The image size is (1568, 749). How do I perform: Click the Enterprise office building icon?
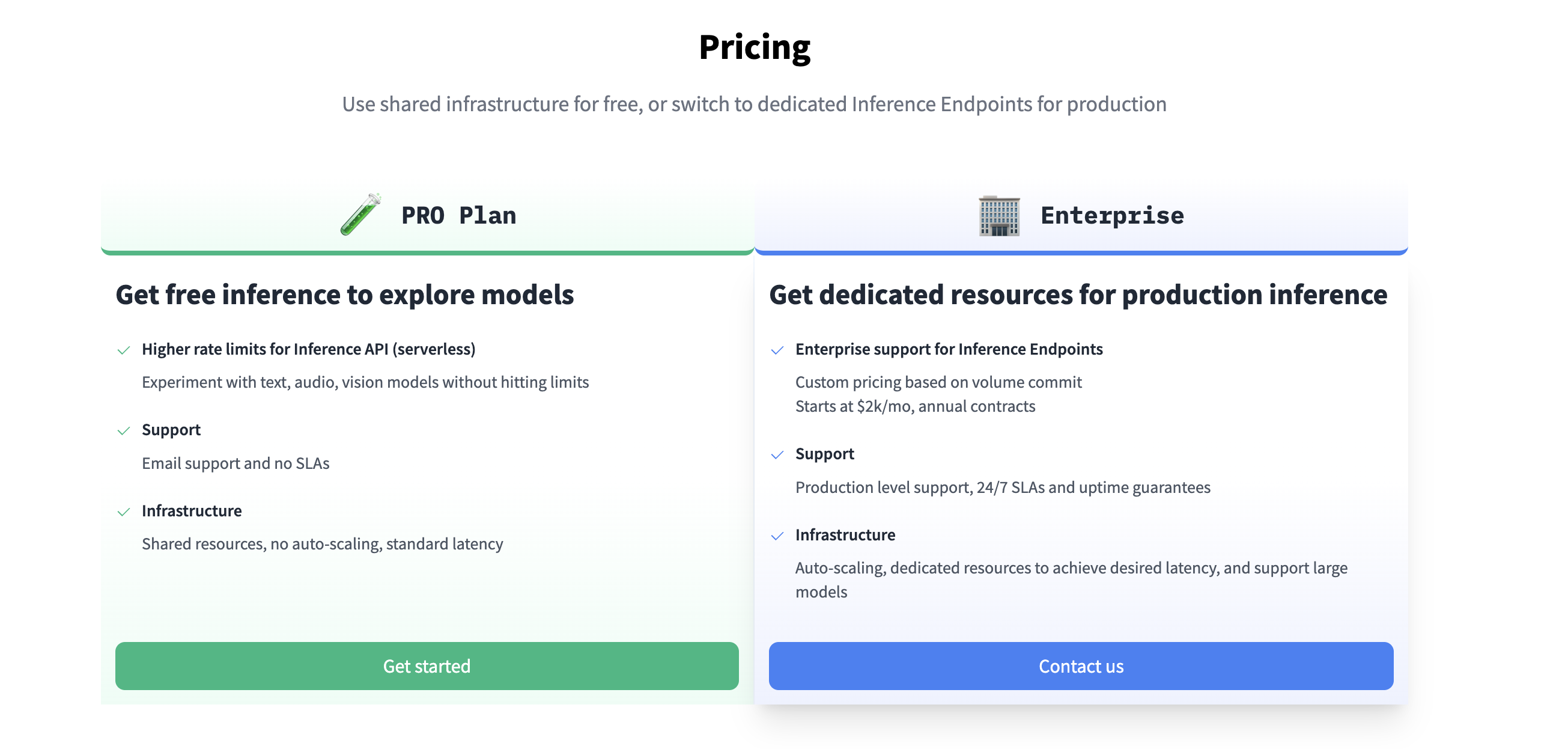coord(999,216)
